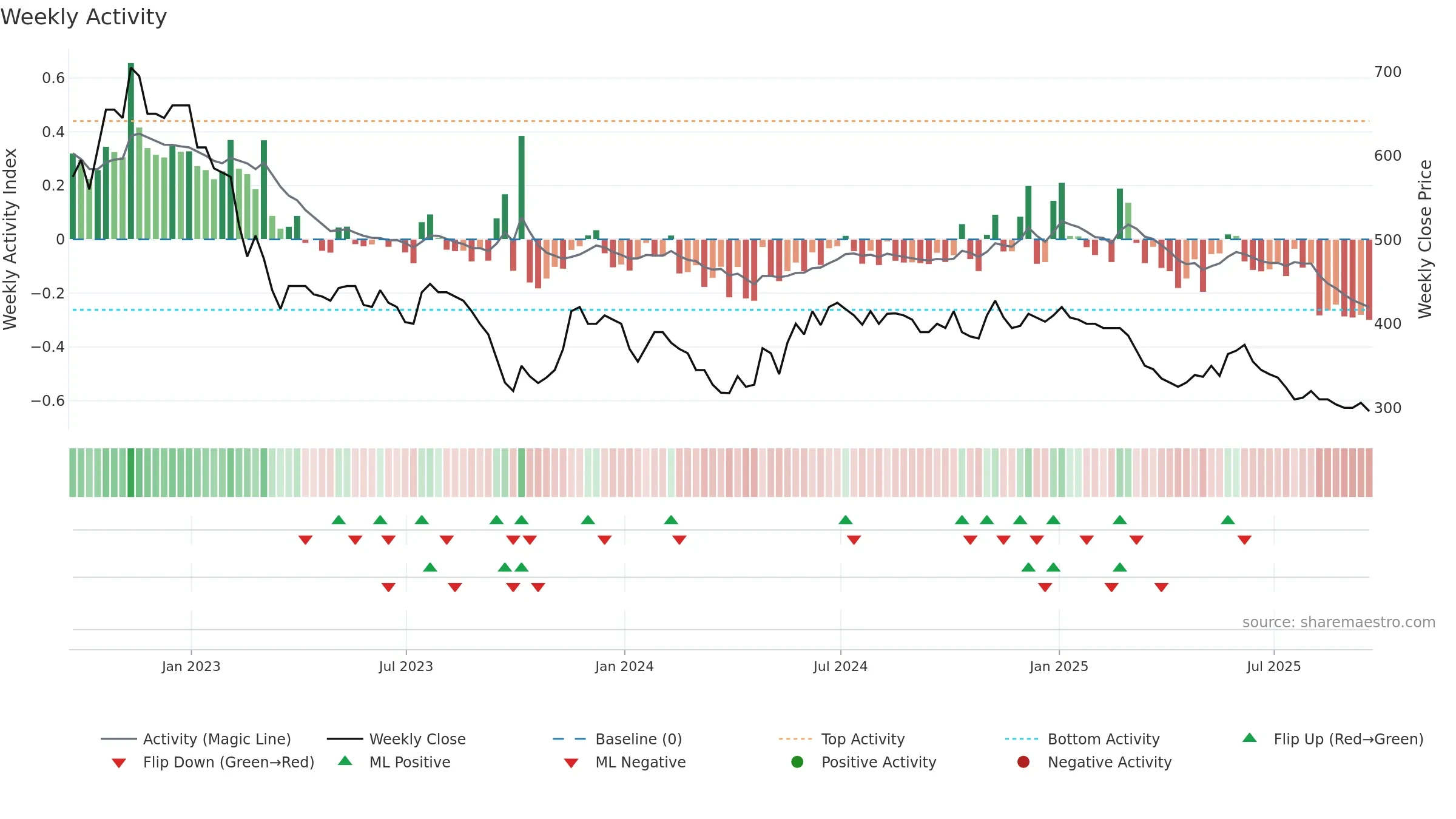Click the −0.6 activity axis tick label
The width and height of the screenshot is (1456, 819).
coord(48,400)
